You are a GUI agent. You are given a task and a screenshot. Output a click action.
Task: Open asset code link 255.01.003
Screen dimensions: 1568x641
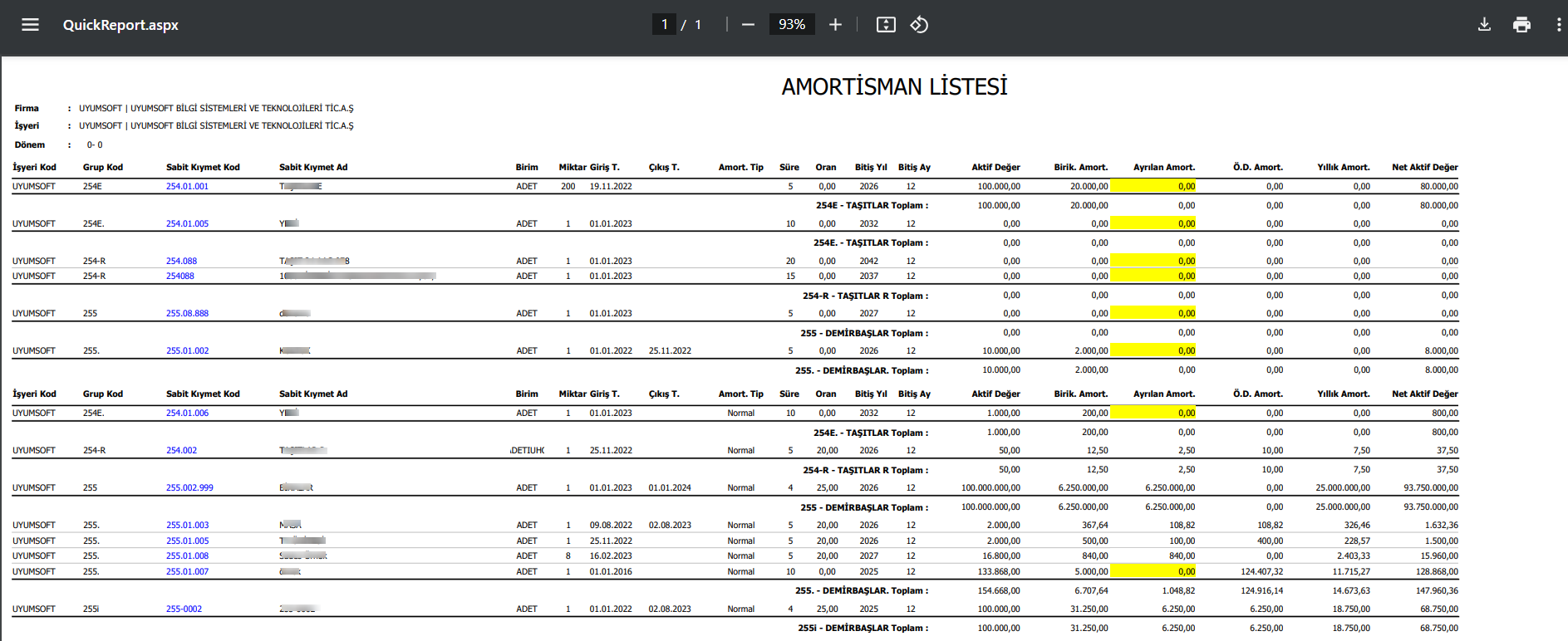pyautogui.click(x=187, y=526)
